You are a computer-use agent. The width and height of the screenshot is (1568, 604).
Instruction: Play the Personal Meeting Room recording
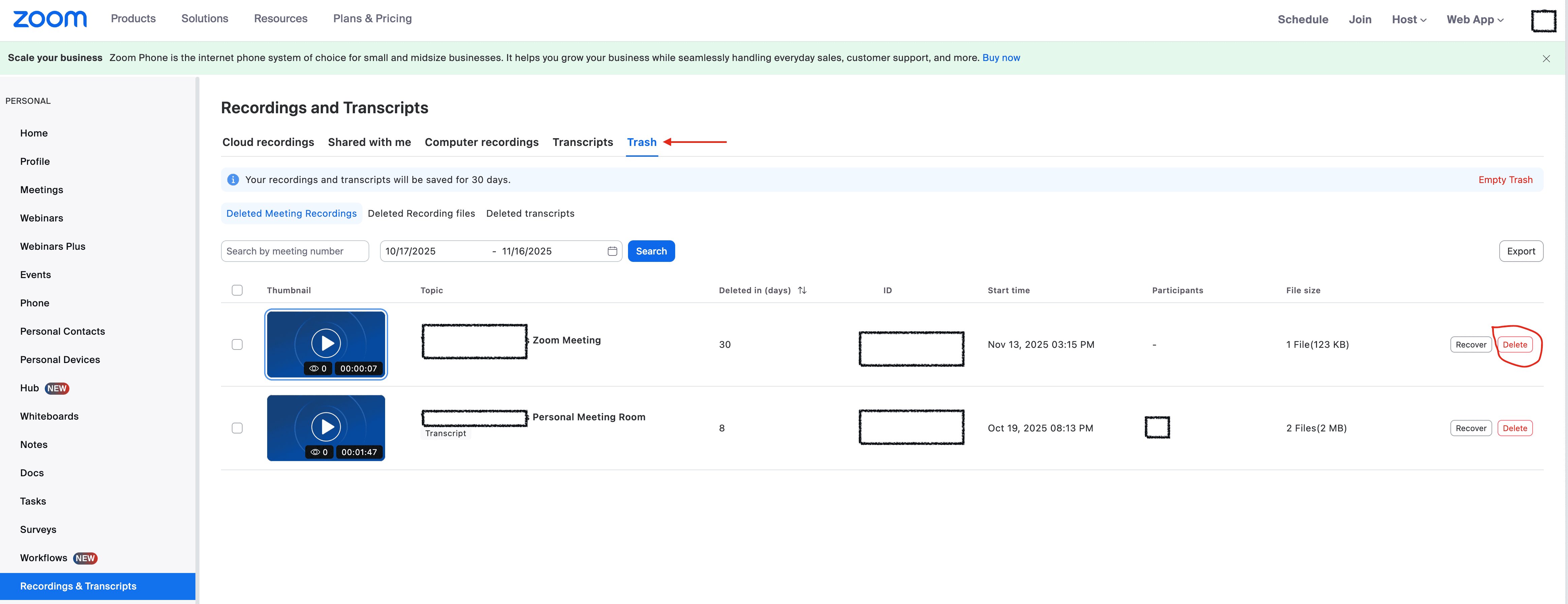(326, 427)
